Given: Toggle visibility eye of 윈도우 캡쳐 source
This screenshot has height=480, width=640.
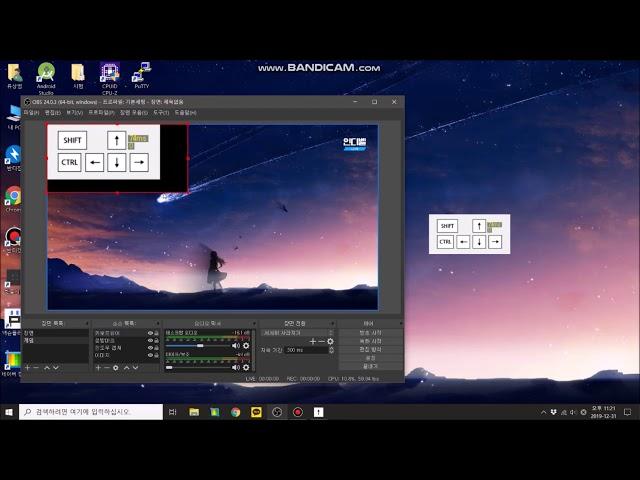Looking at the screenshot, I should click(150, 348).
